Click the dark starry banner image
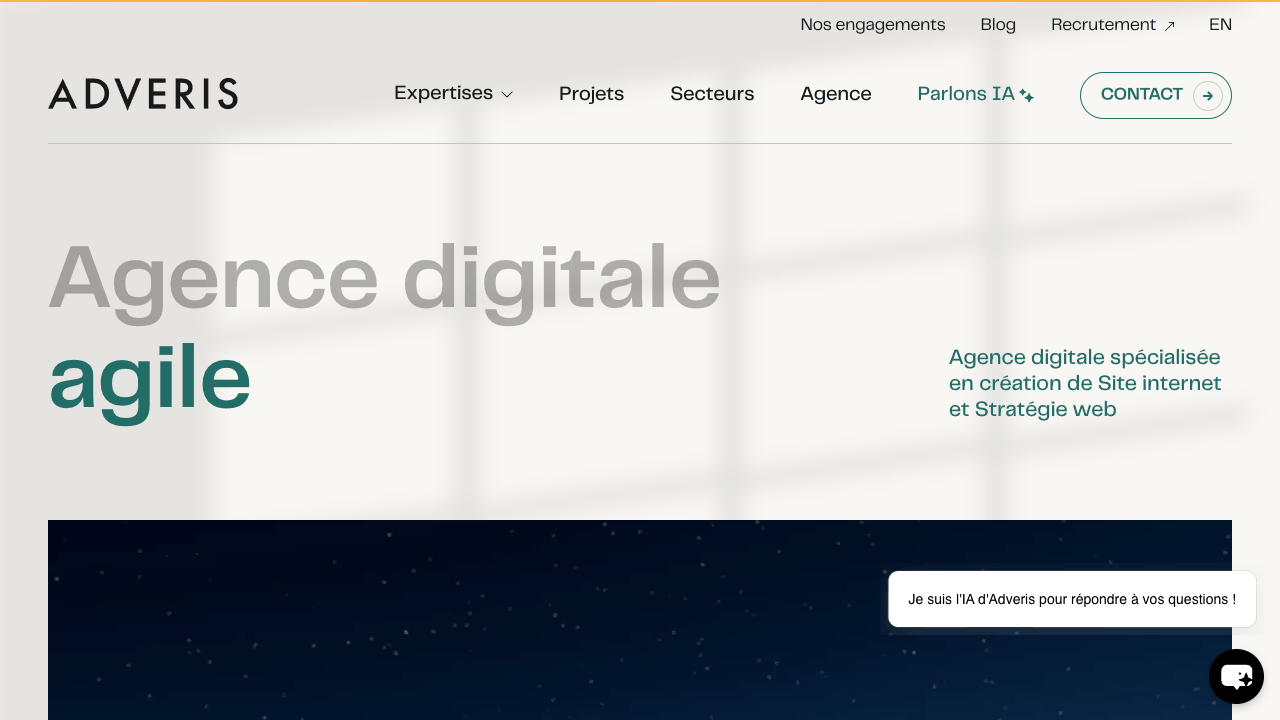 640,620
